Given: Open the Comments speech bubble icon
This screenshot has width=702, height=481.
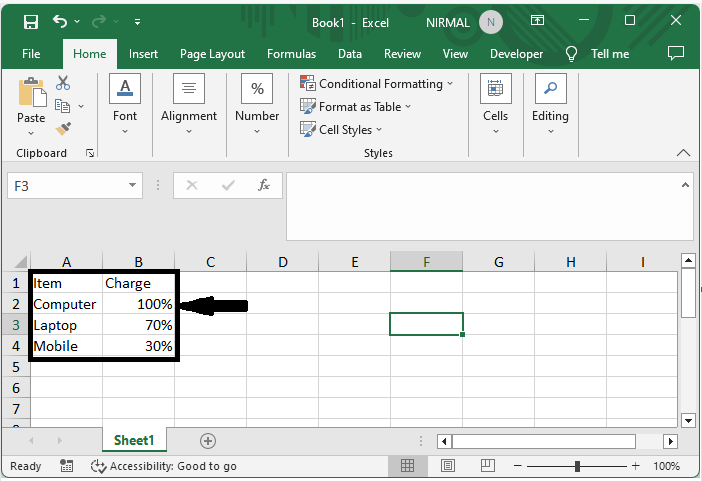Looking at the screenshot, I should [676, 53].
